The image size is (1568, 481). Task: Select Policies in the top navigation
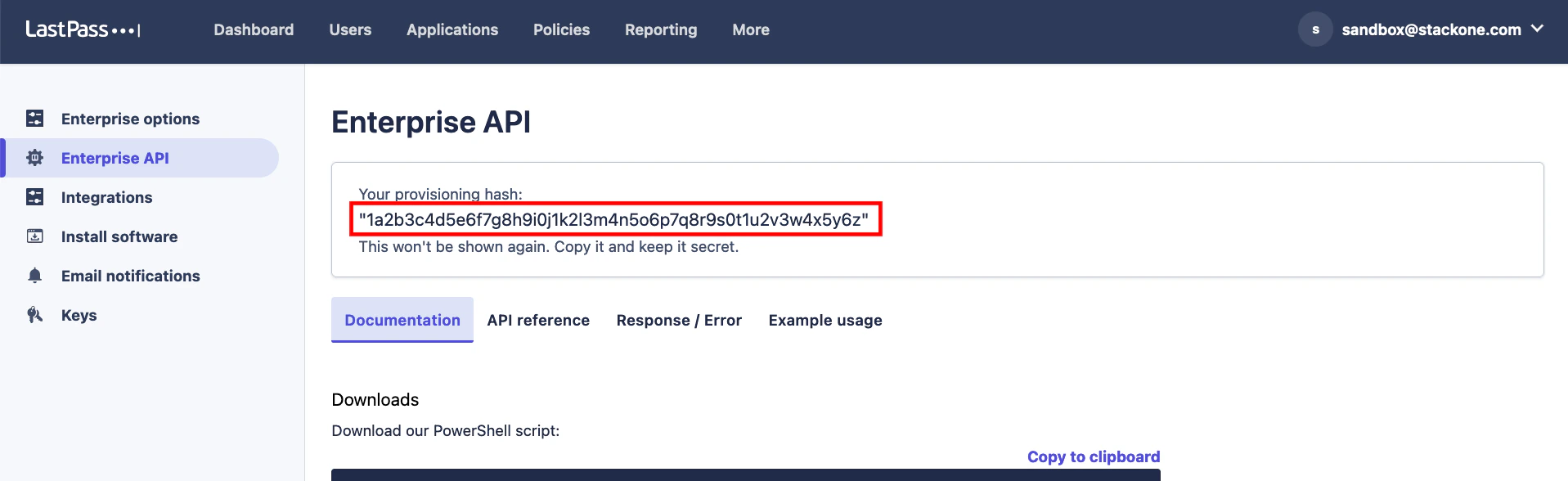[x=560, y=29]
